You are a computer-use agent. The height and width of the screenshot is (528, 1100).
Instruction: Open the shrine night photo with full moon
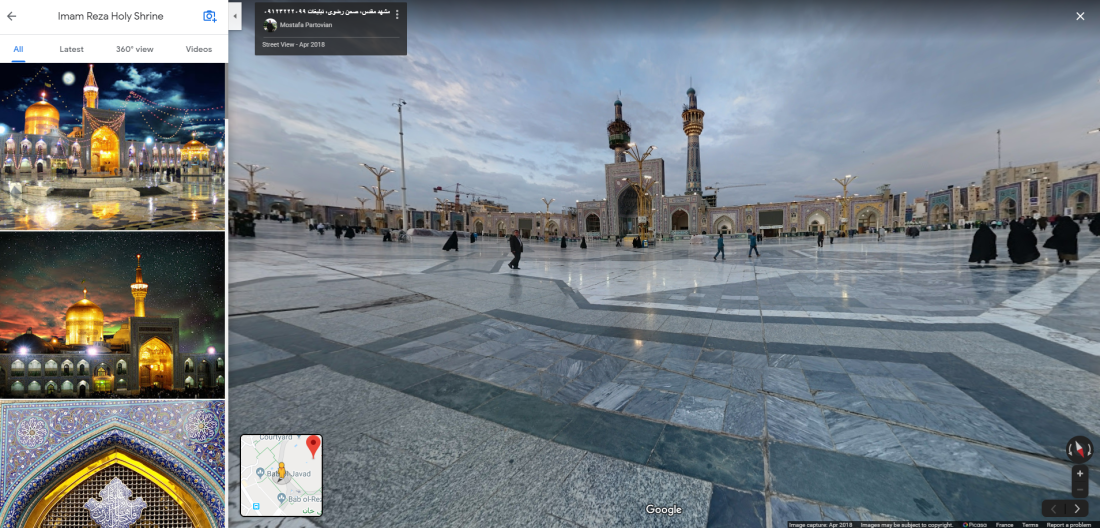pyautogui.click(x=112, y=147)
